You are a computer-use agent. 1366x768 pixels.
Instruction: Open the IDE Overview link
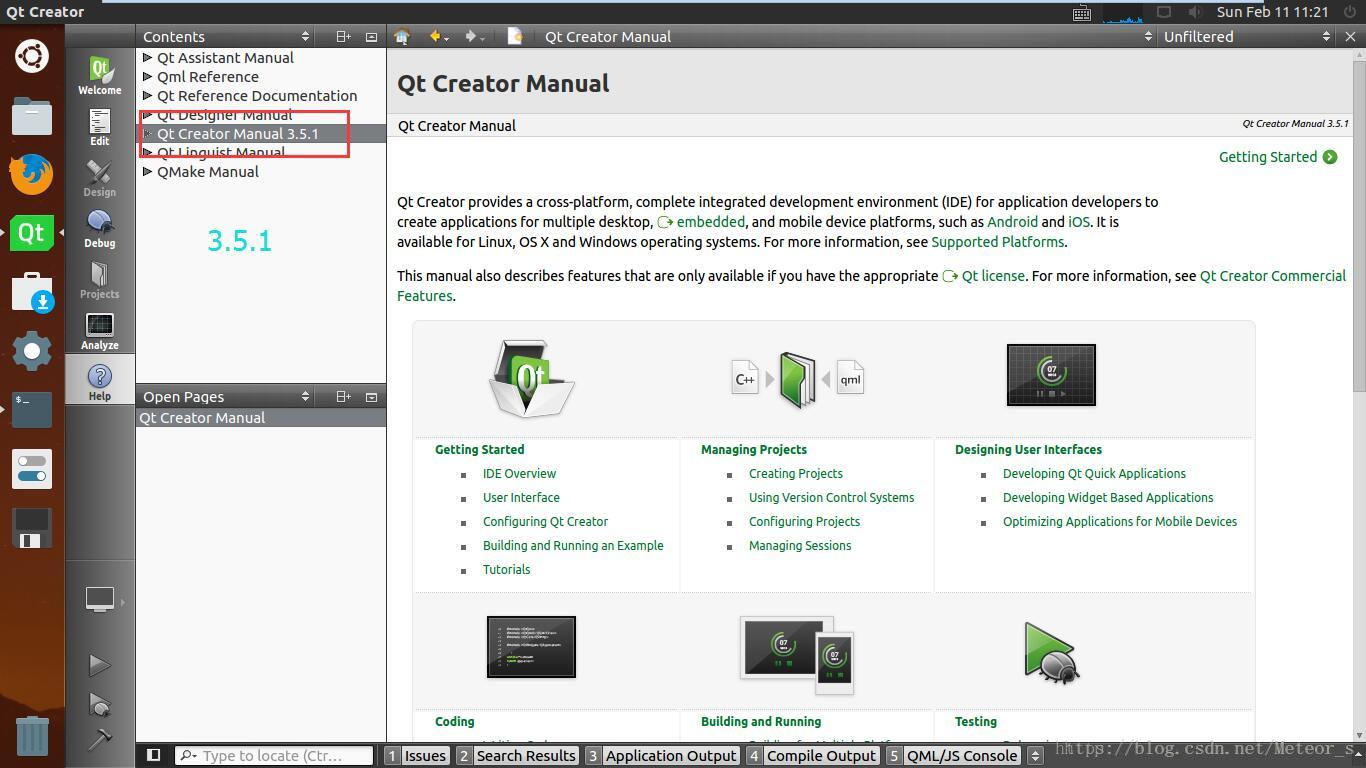pos(519,473)
